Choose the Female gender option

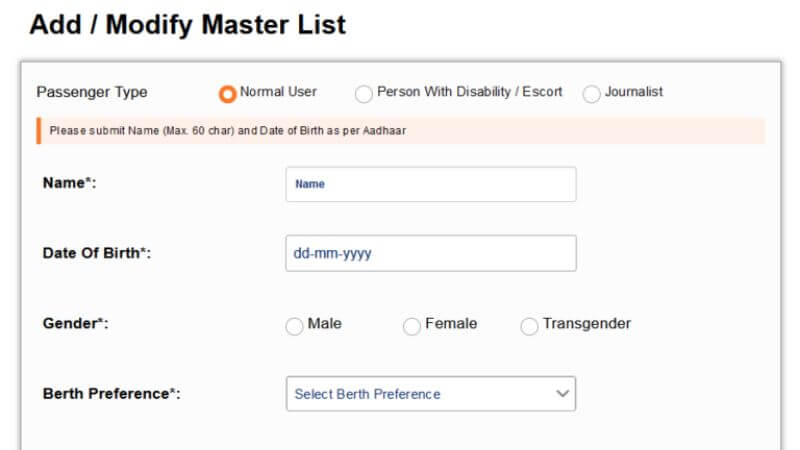tap(411, 326)
